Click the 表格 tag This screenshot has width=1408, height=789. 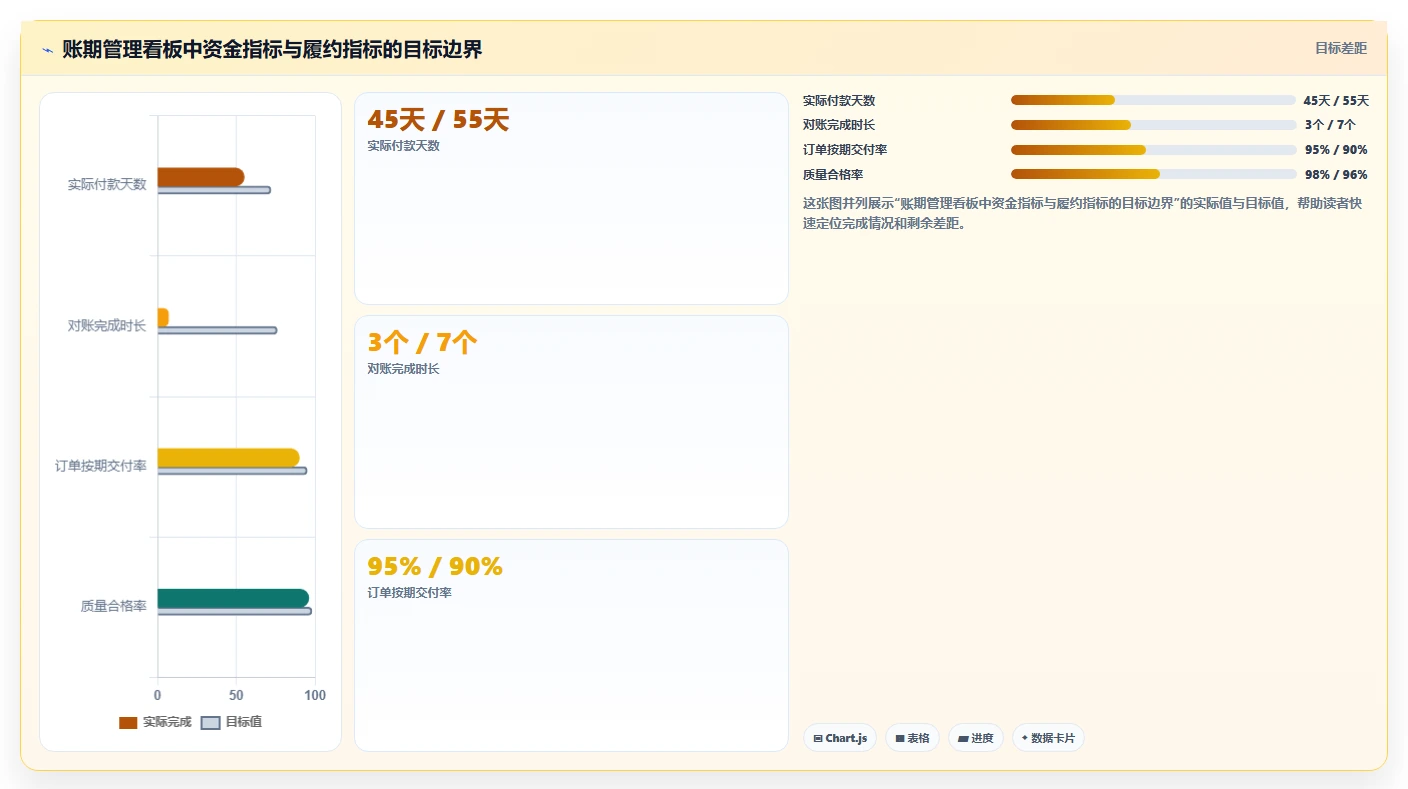click(x=912, y=738)
